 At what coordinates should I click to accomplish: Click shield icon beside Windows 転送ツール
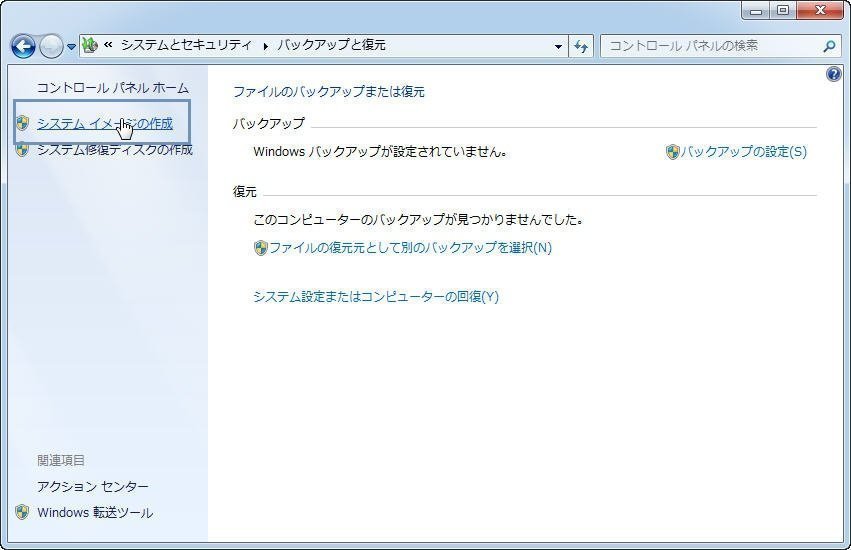tap(22, 512)
